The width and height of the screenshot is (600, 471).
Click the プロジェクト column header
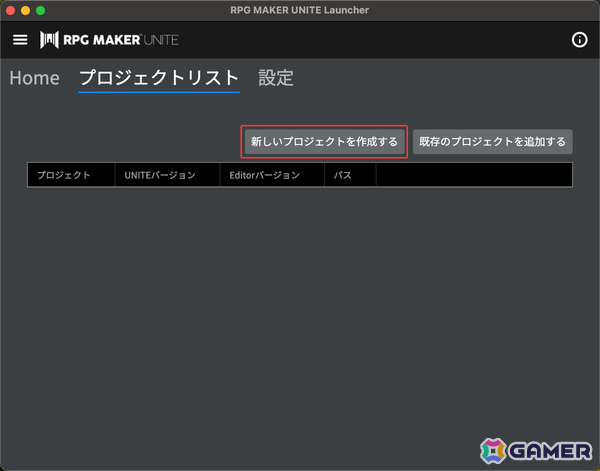[71, 175]
